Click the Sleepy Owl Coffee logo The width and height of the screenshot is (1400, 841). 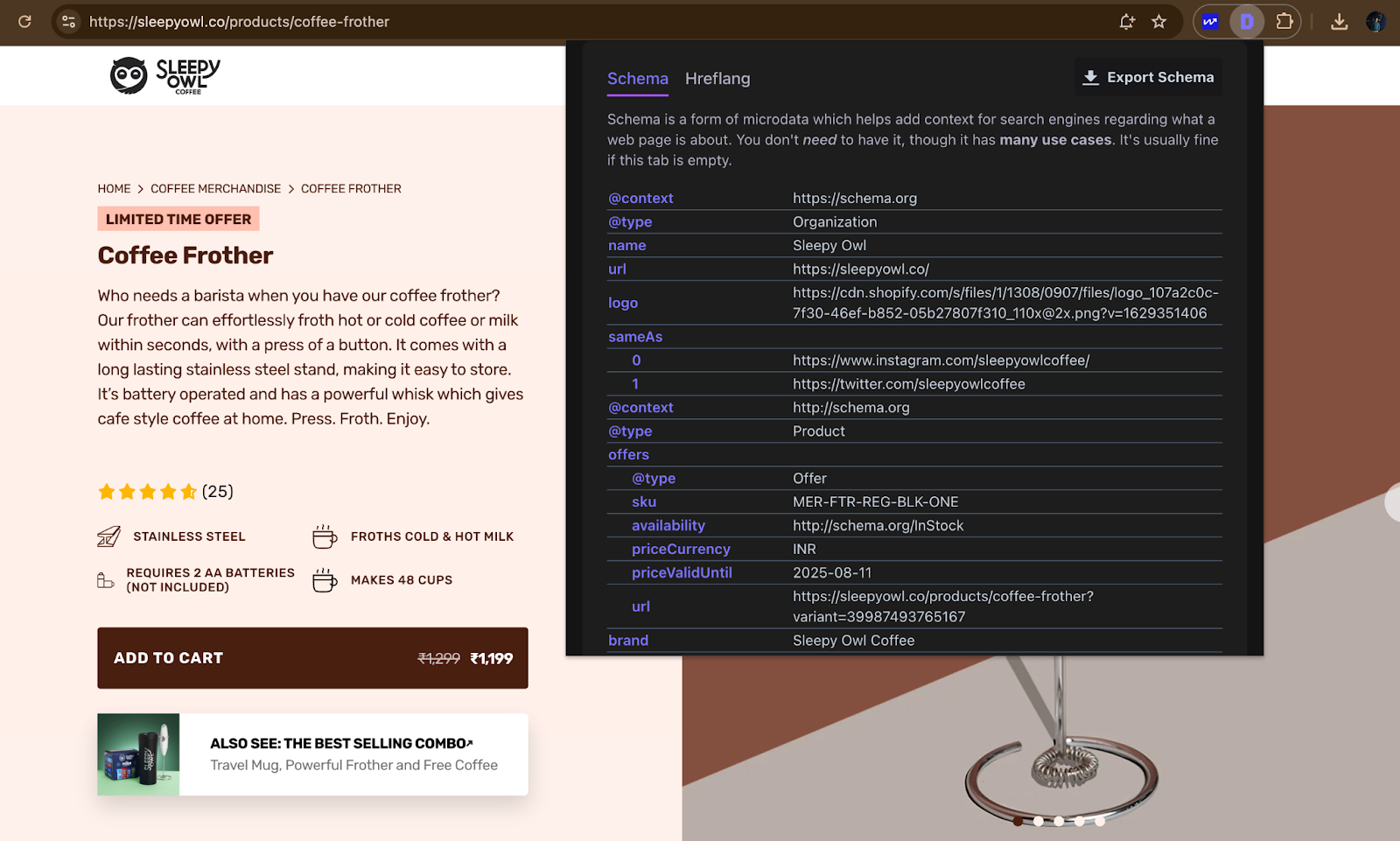click(164, 76)
